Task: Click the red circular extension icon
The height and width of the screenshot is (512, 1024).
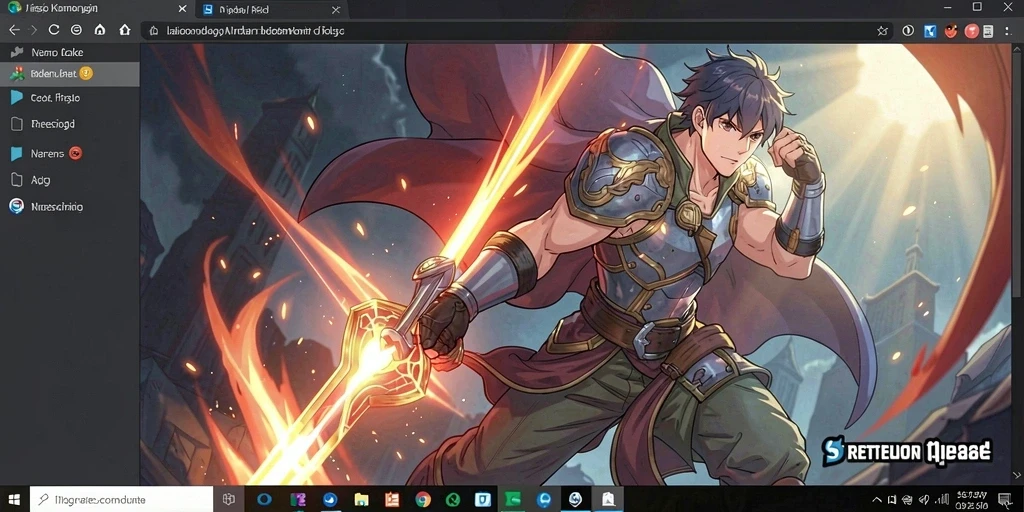Action: tap(972, 31)
